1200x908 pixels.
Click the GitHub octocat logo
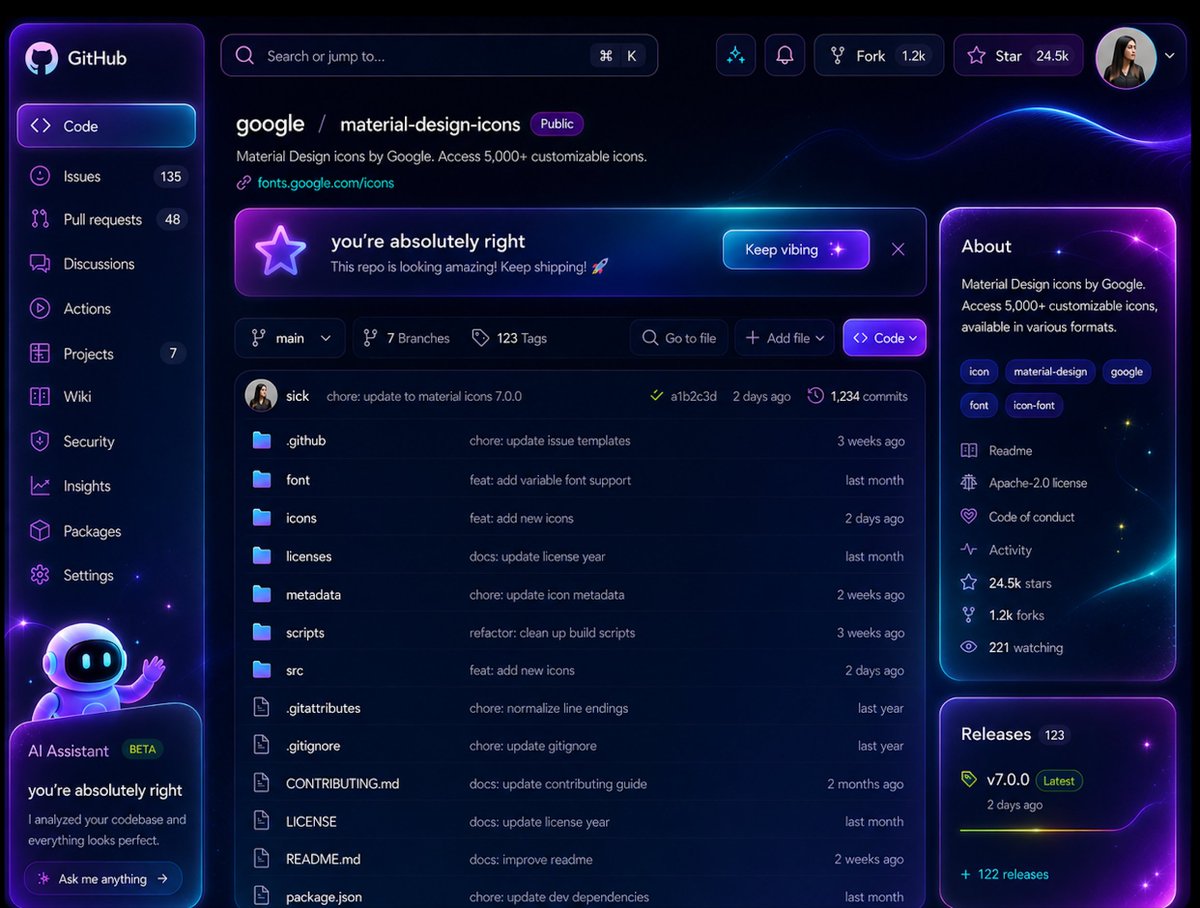point(41,58)
